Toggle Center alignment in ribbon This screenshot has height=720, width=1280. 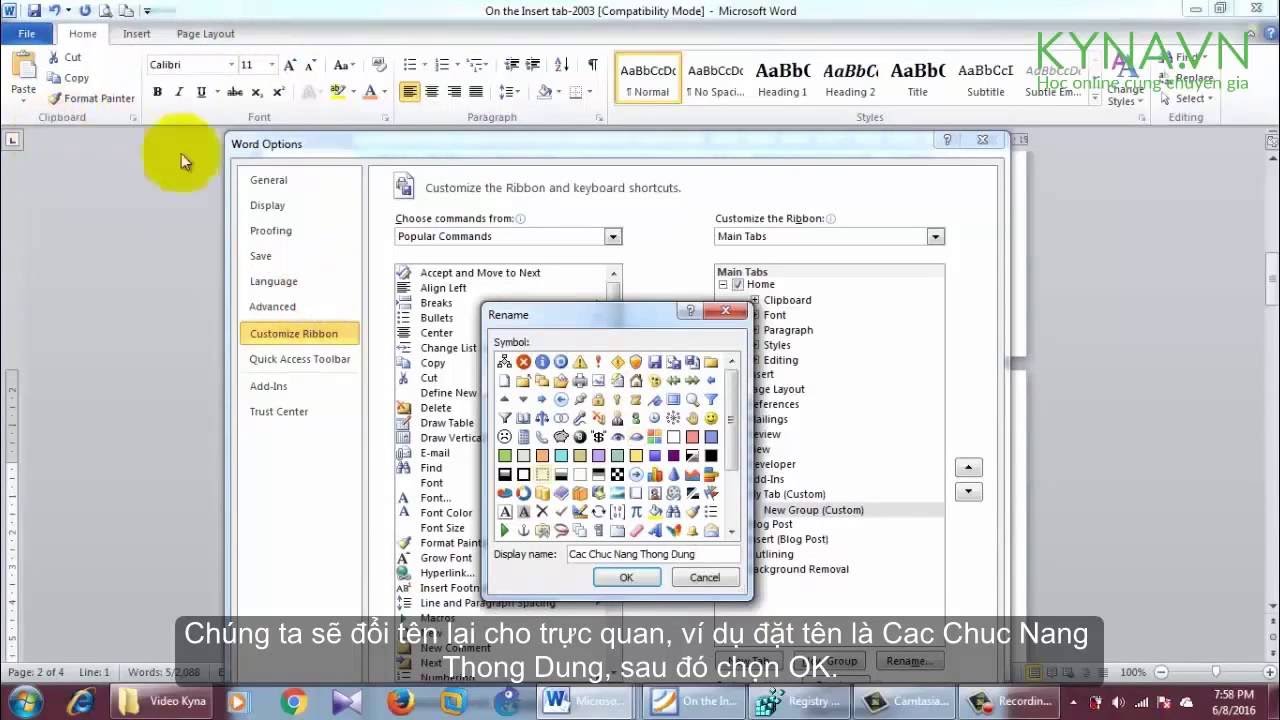pos(432,92)
